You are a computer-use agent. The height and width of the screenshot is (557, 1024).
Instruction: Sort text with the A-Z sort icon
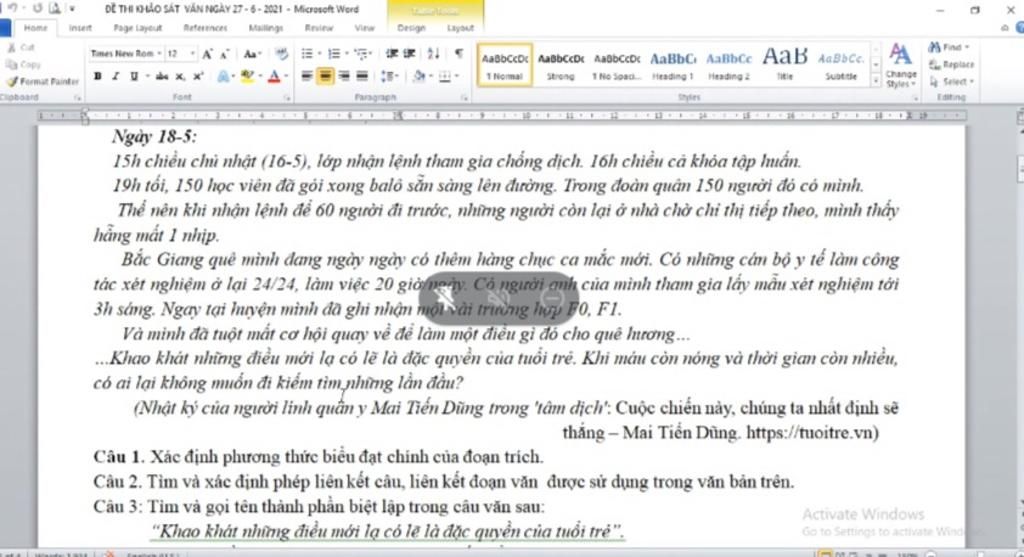[x=433, y=54]
